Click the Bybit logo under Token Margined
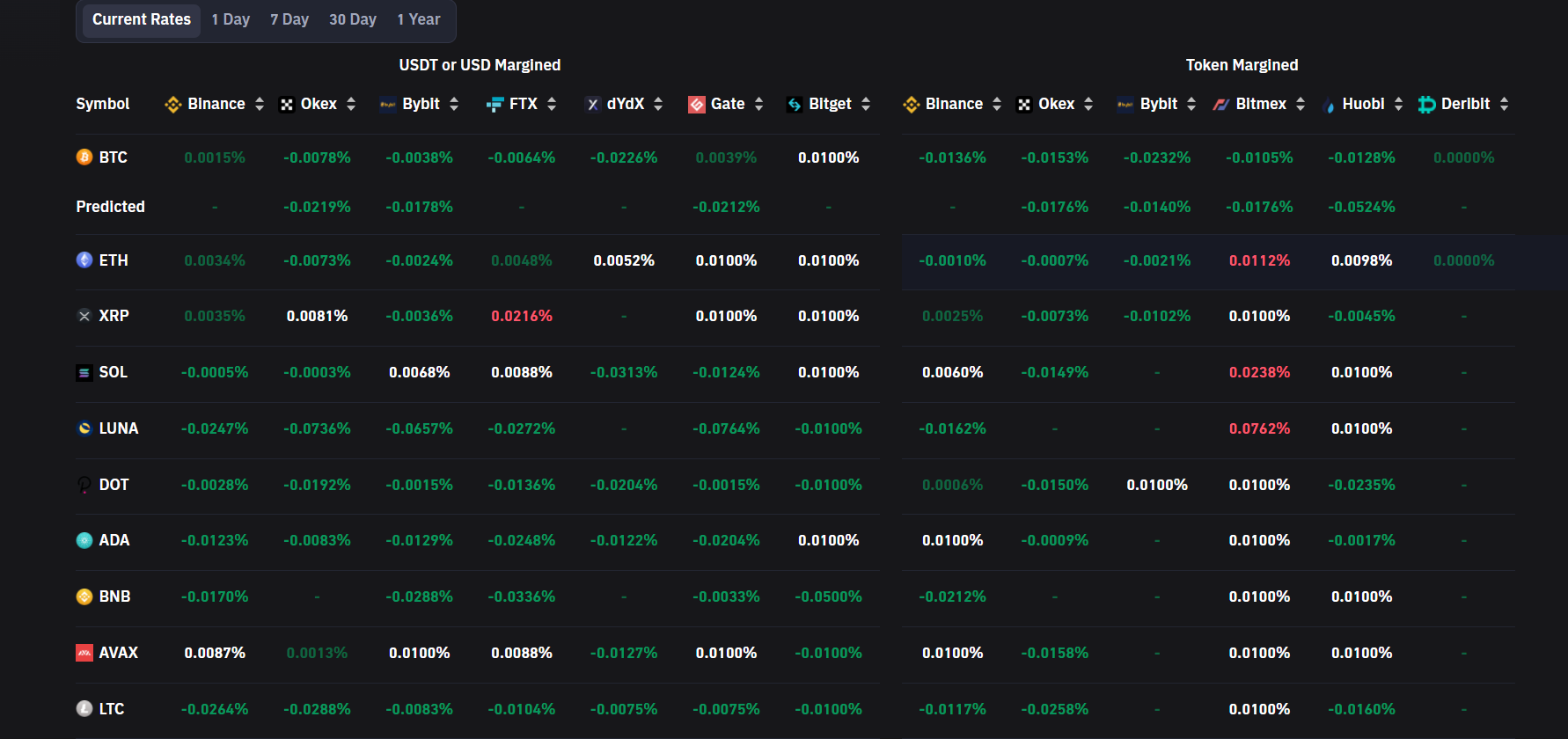This screenshot has width=1568, height=739. pyautogui.click(x=1125, y=105)
